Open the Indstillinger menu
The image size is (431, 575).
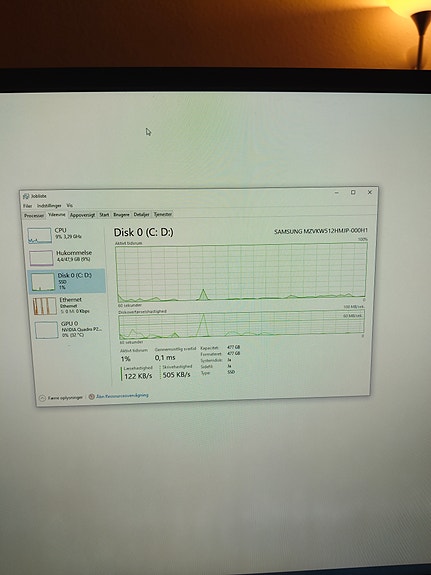click(x=49, y=206)
